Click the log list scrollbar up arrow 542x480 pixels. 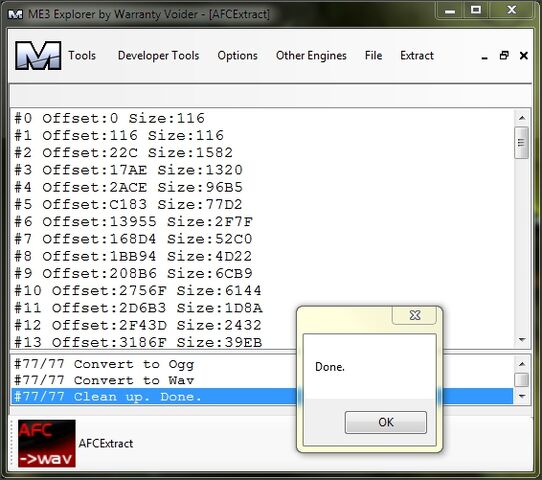coord(522,364)
